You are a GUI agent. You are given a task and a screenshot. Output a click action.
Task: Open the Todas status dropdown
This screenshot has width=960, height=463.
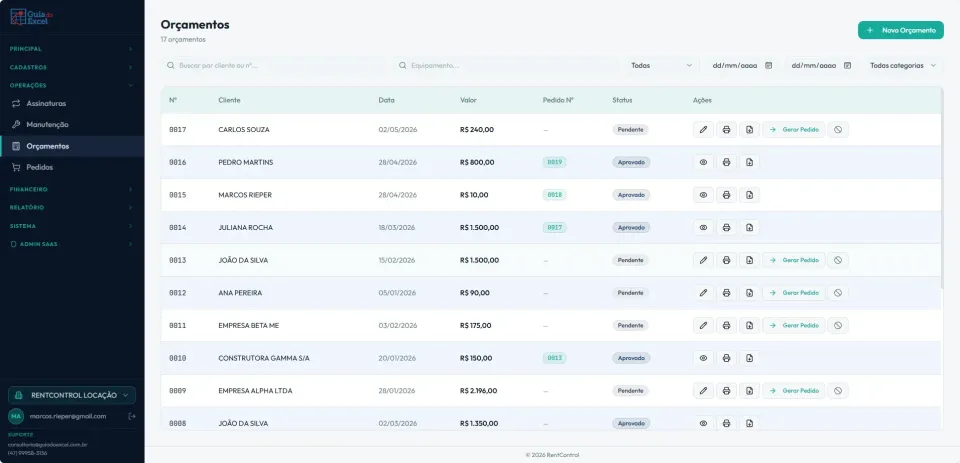[661, 66]
